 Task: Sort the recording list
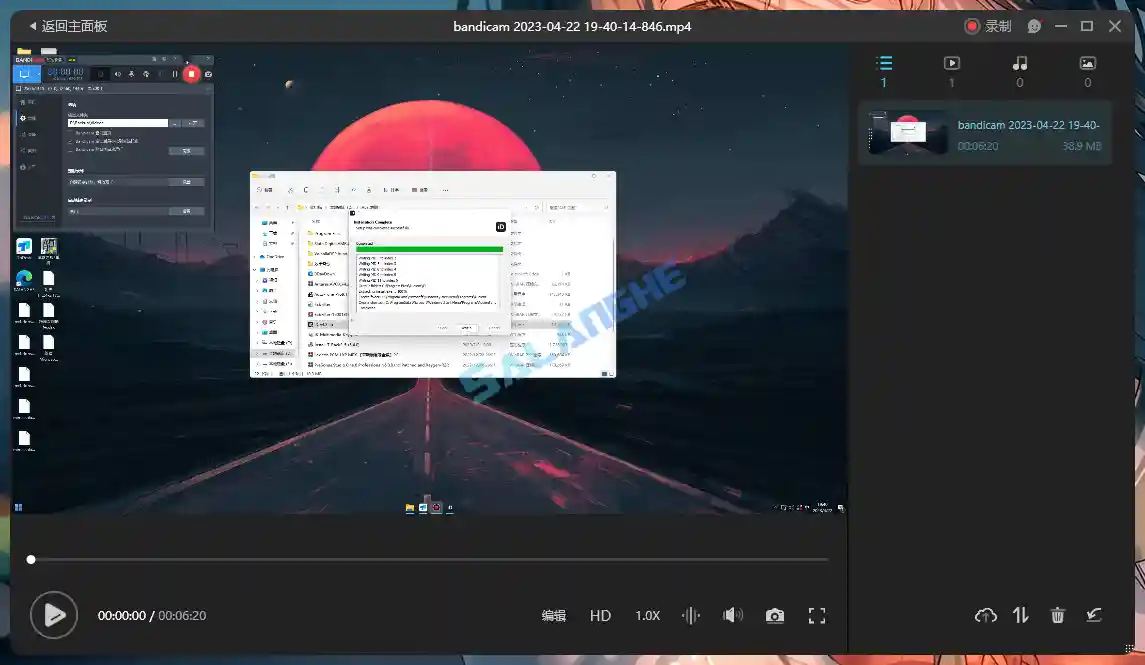(x=1021, y=615)
